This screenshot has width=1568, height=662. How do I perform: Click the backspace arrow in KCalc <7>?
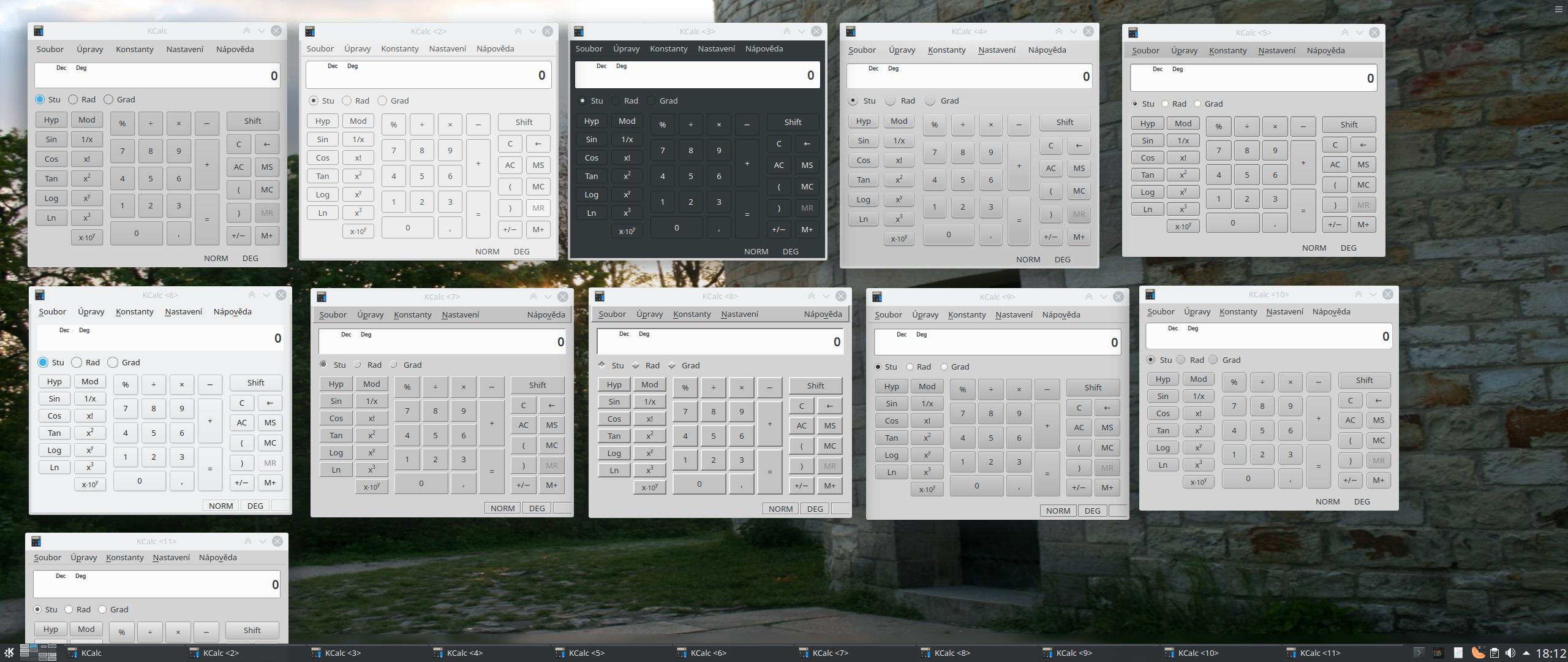click(552, 405)
